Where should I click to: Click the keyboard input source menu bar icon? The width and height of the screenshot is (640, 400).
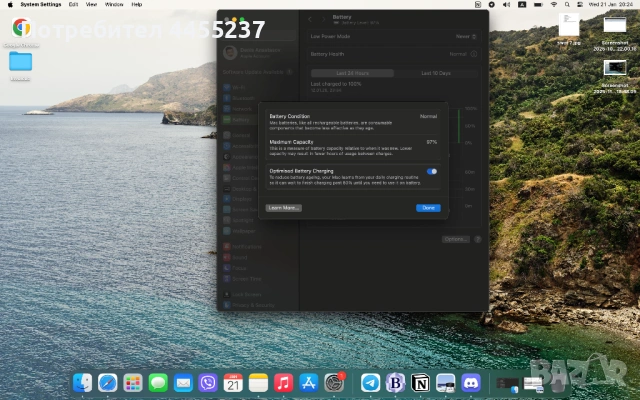(522, 4)
